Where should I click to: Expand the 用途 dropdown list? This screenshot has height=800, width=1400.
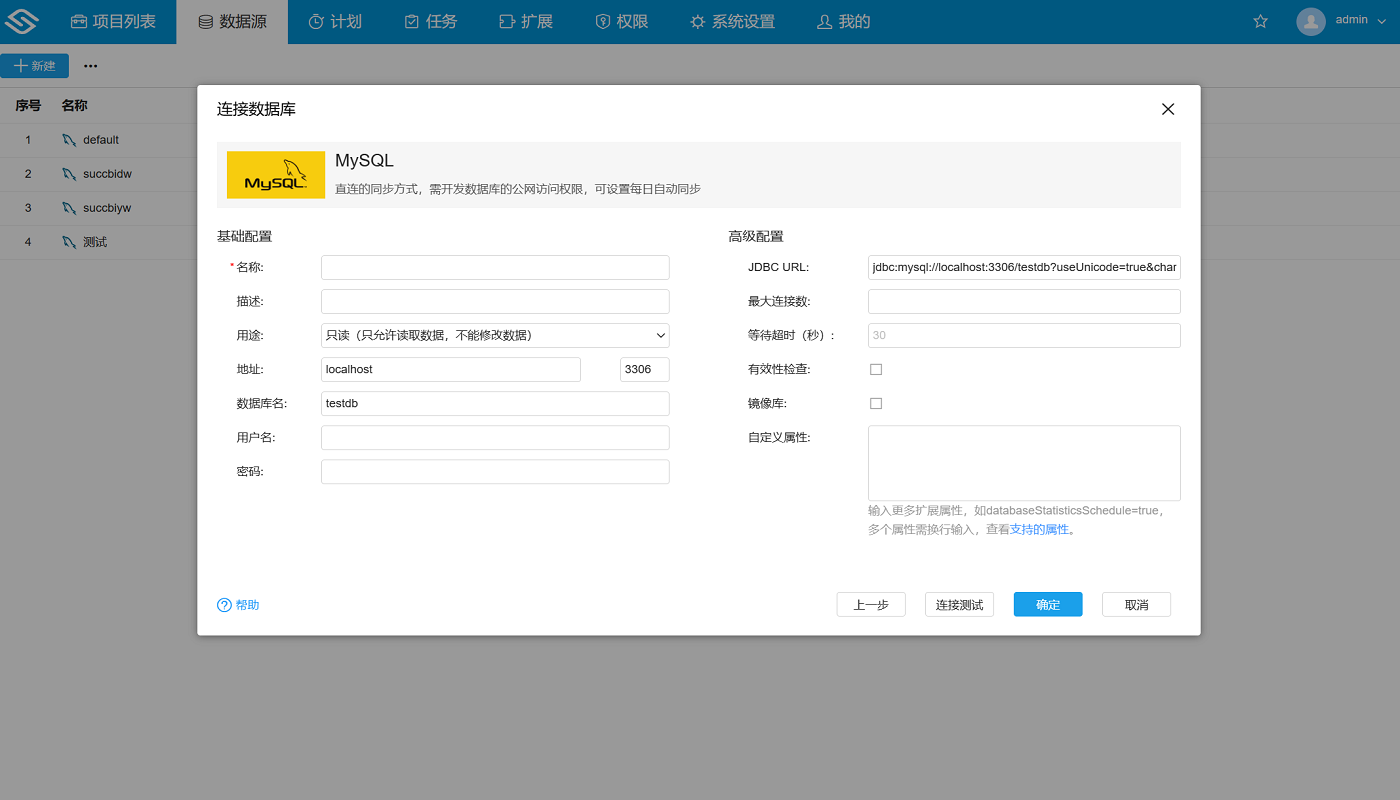tap(495, 335)
